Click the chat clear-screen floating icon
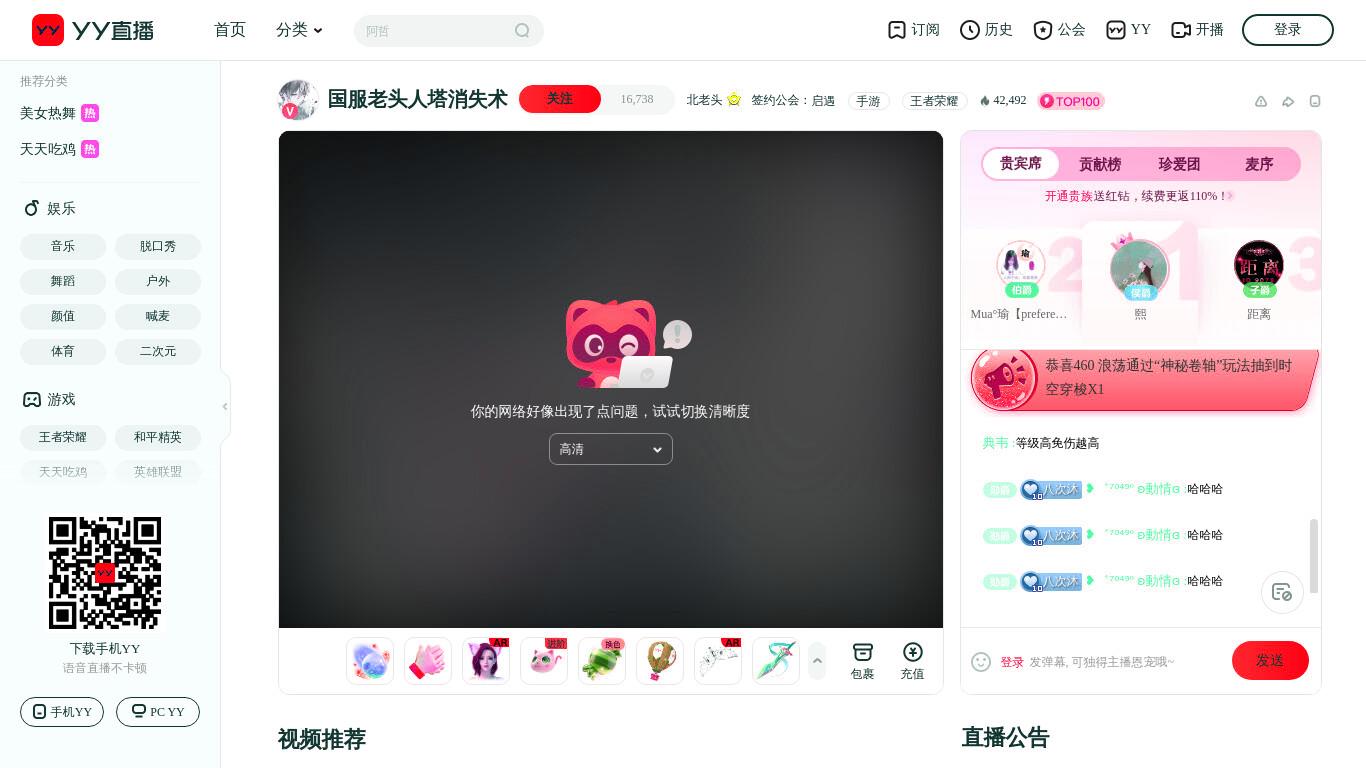The image size is (1366, 768). (1282, 592)
